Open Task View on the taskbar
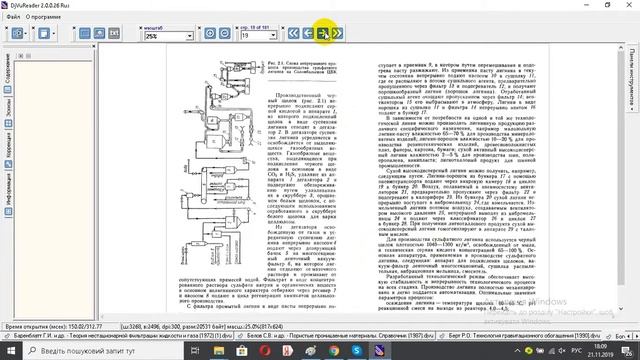Screen dimensions: 640x360 click(x=195, y=351)
